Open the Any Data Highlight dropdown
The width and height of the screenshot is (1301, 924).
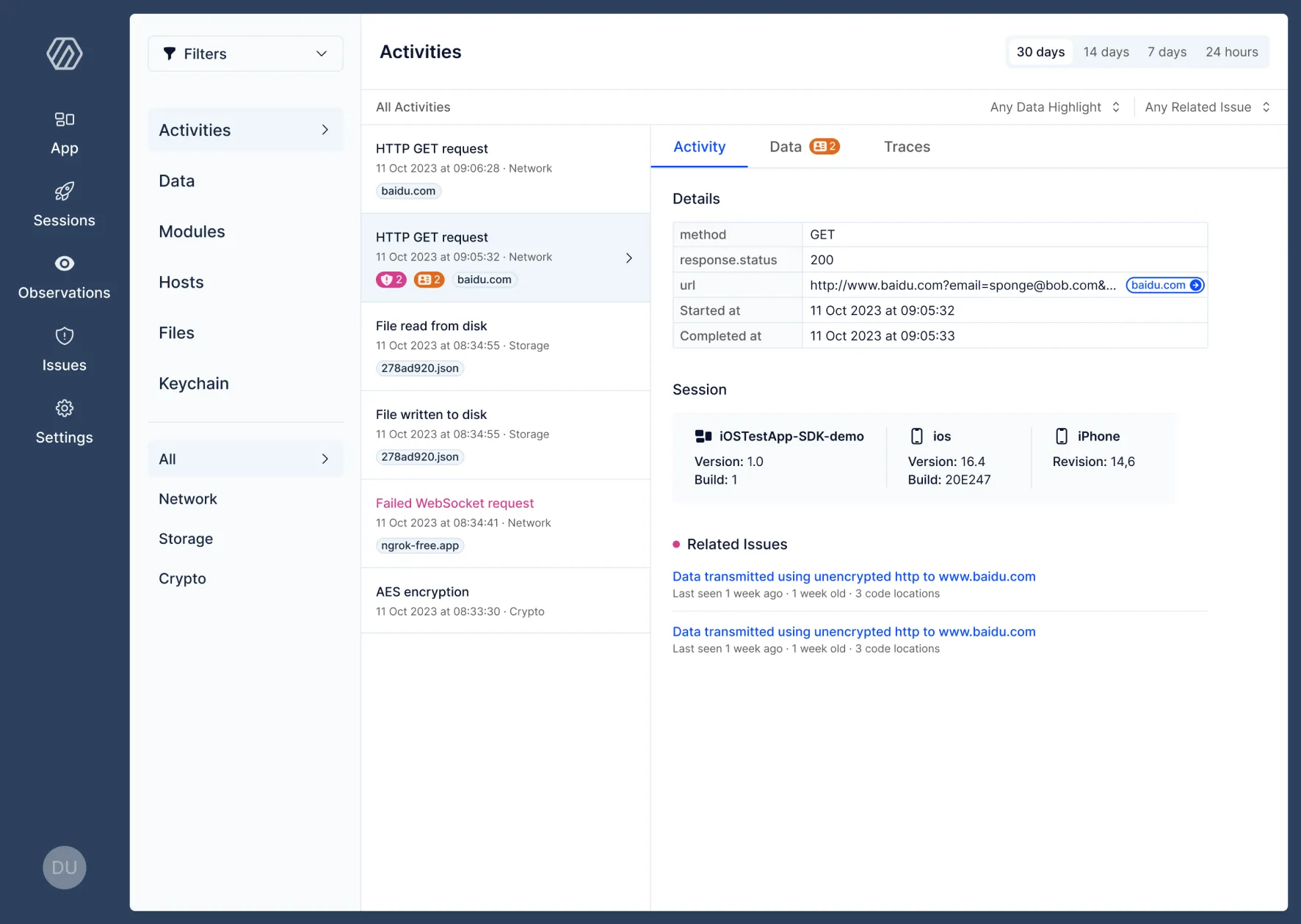[1055, 106]
